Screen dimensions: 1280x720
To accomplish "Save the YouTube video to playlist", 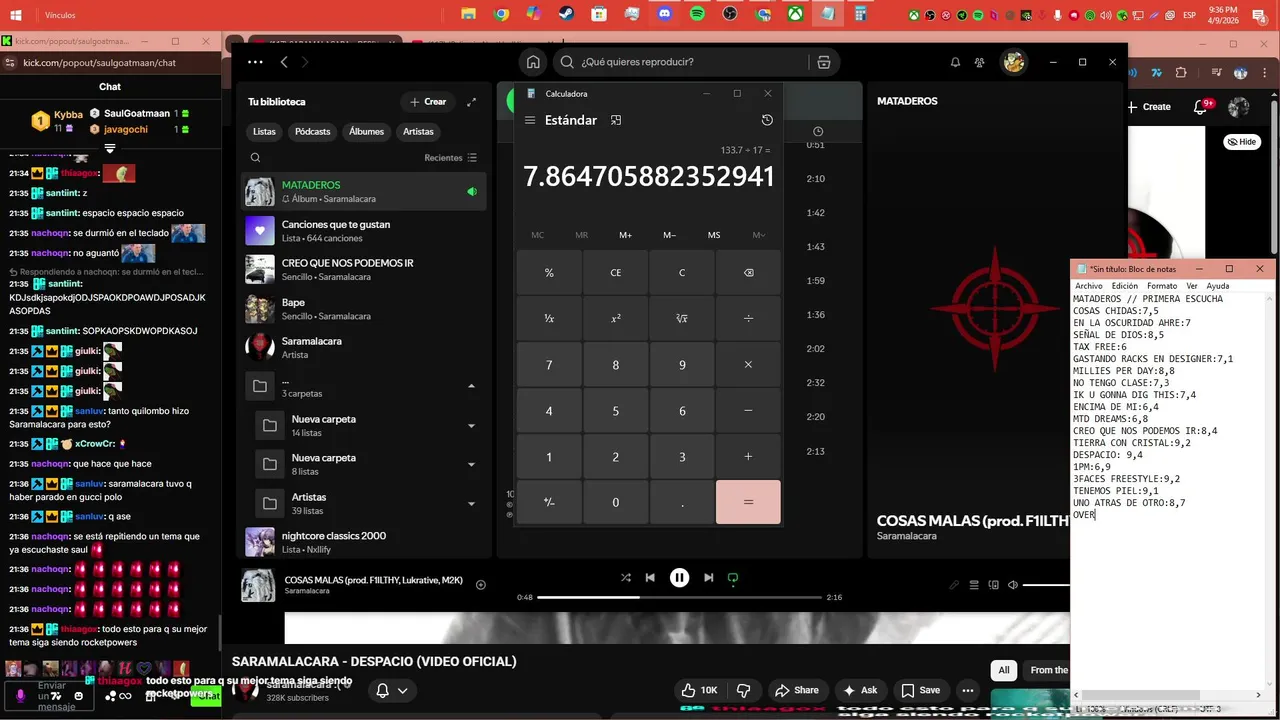I will [920, 690].
